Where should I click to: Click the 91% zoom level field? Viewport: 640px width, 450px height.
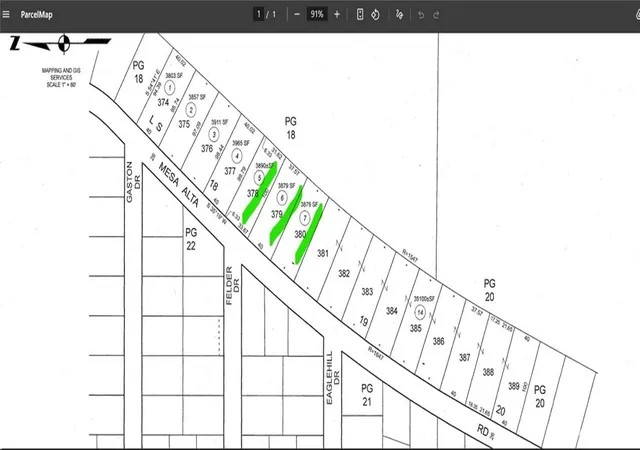[x=317, y=15]
